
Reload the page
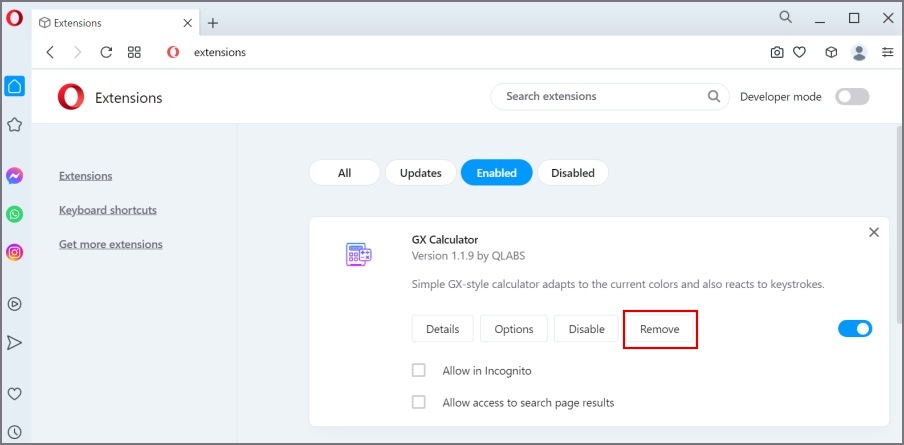pyautogui.click(x=106, y=52)
